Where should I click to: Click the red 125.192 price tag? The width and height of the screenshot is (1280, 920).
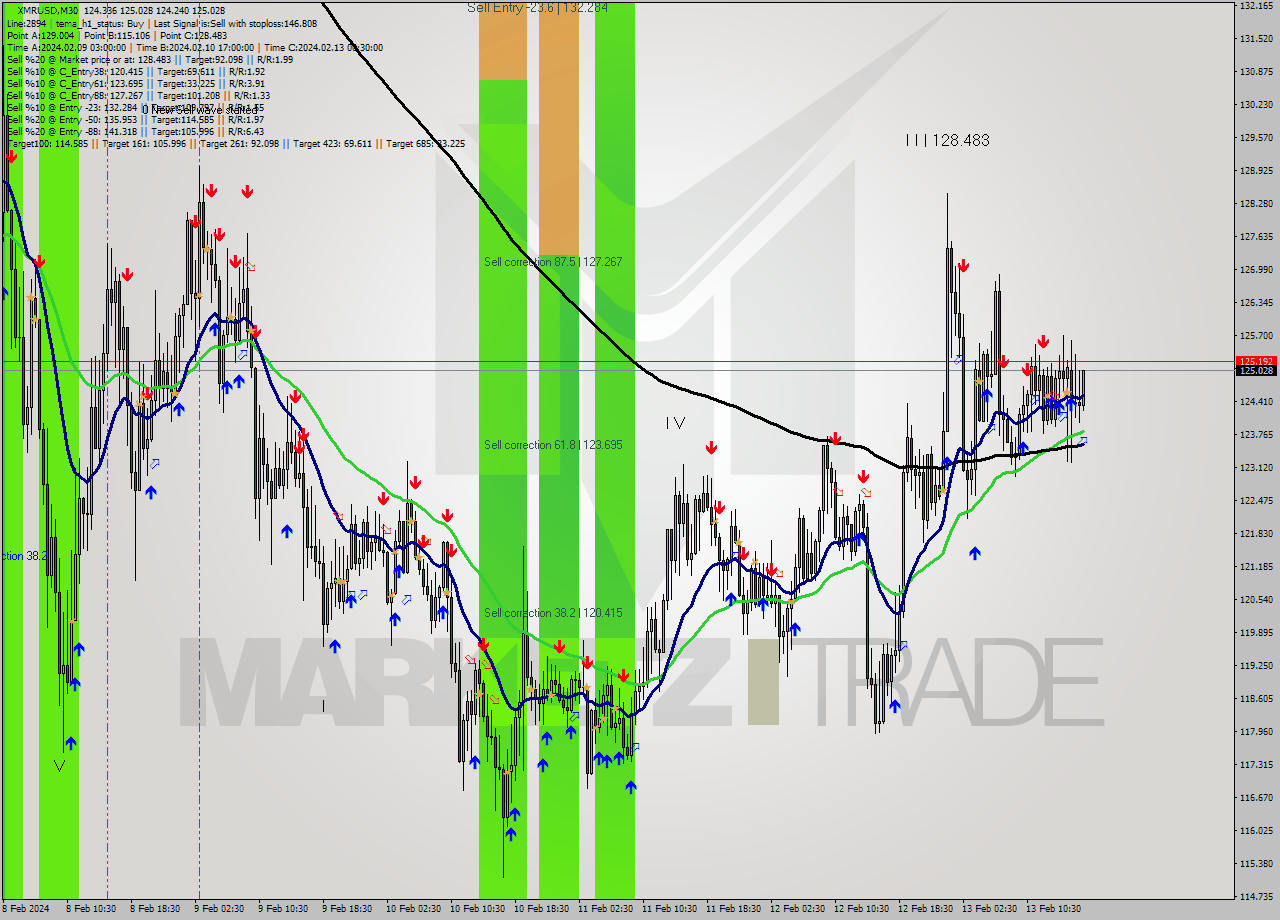coord(1256,361)
